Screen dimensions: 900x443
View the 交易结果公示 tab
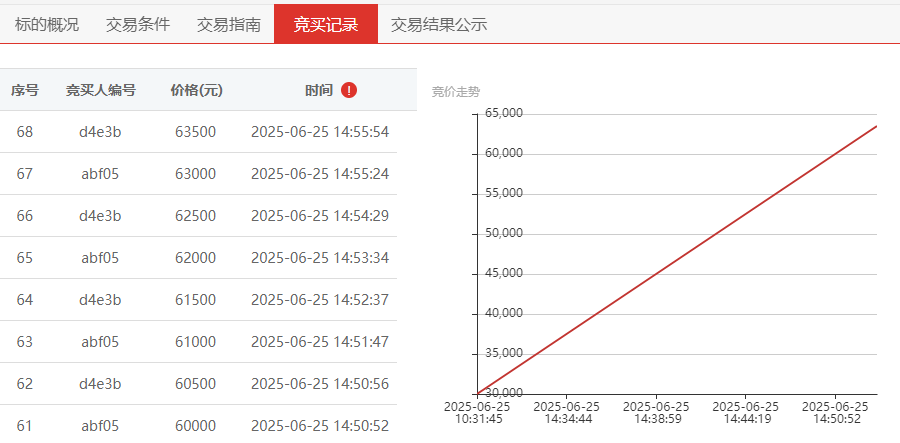point(439,25)
